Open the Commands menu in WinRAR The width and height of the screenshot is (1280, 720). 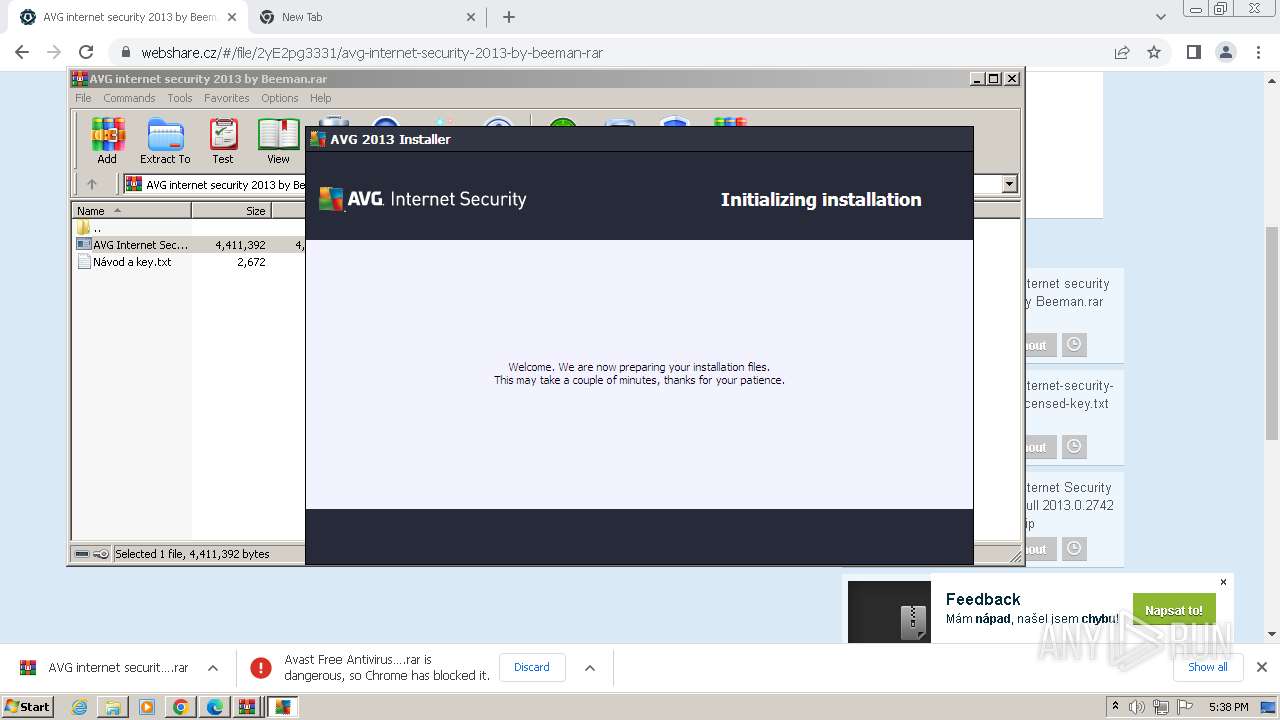pyautogui.click(x=129, y=98)
